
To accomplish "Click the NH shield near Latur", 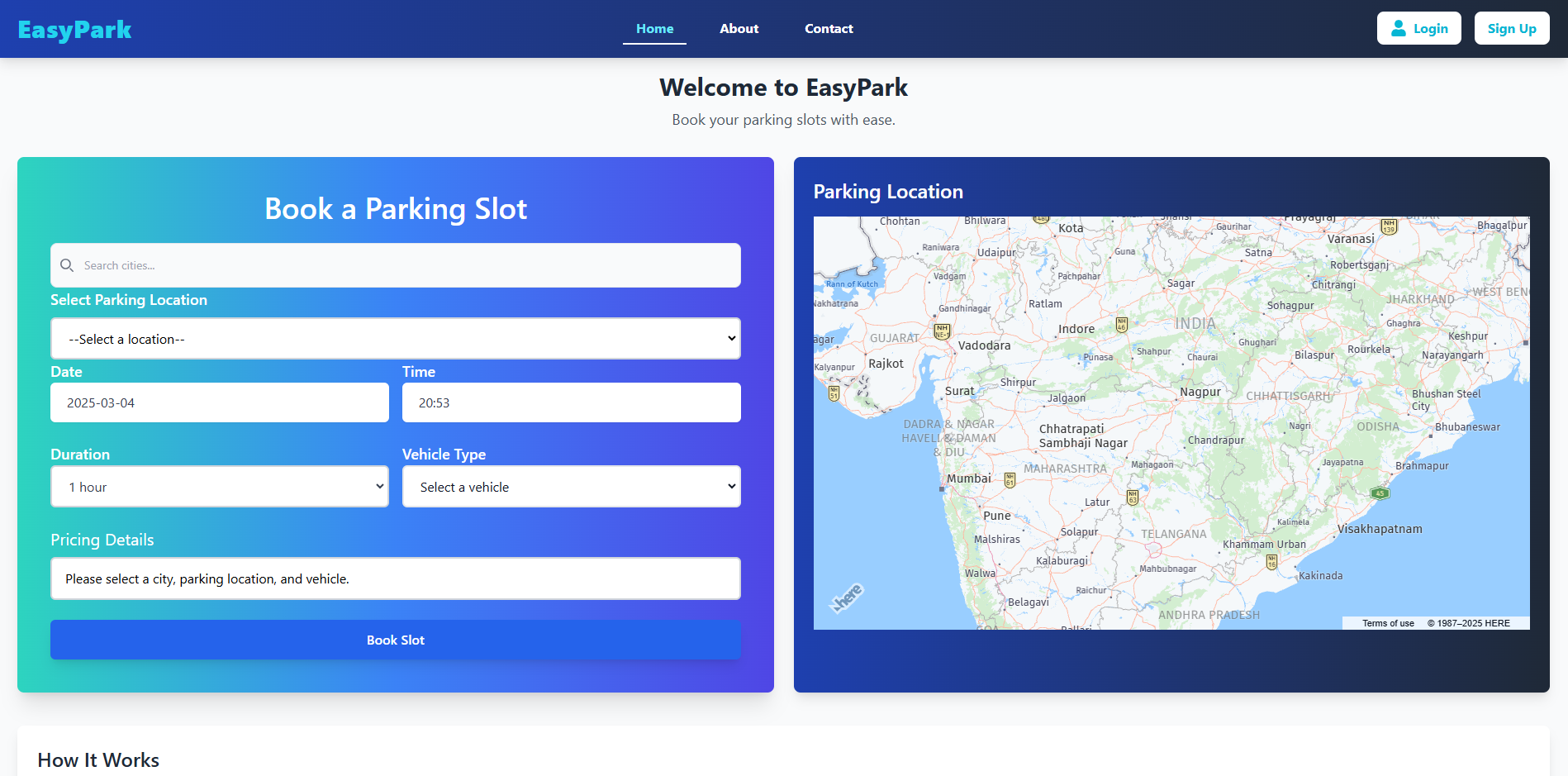I will point(1133,497).
